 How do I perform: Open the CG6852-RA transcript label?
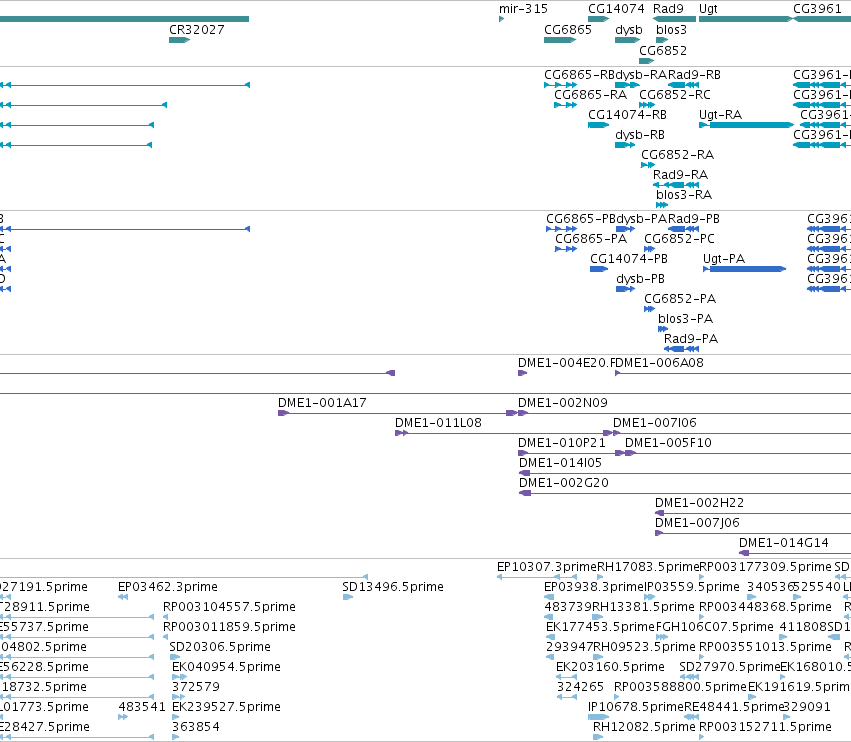[677, 155]
